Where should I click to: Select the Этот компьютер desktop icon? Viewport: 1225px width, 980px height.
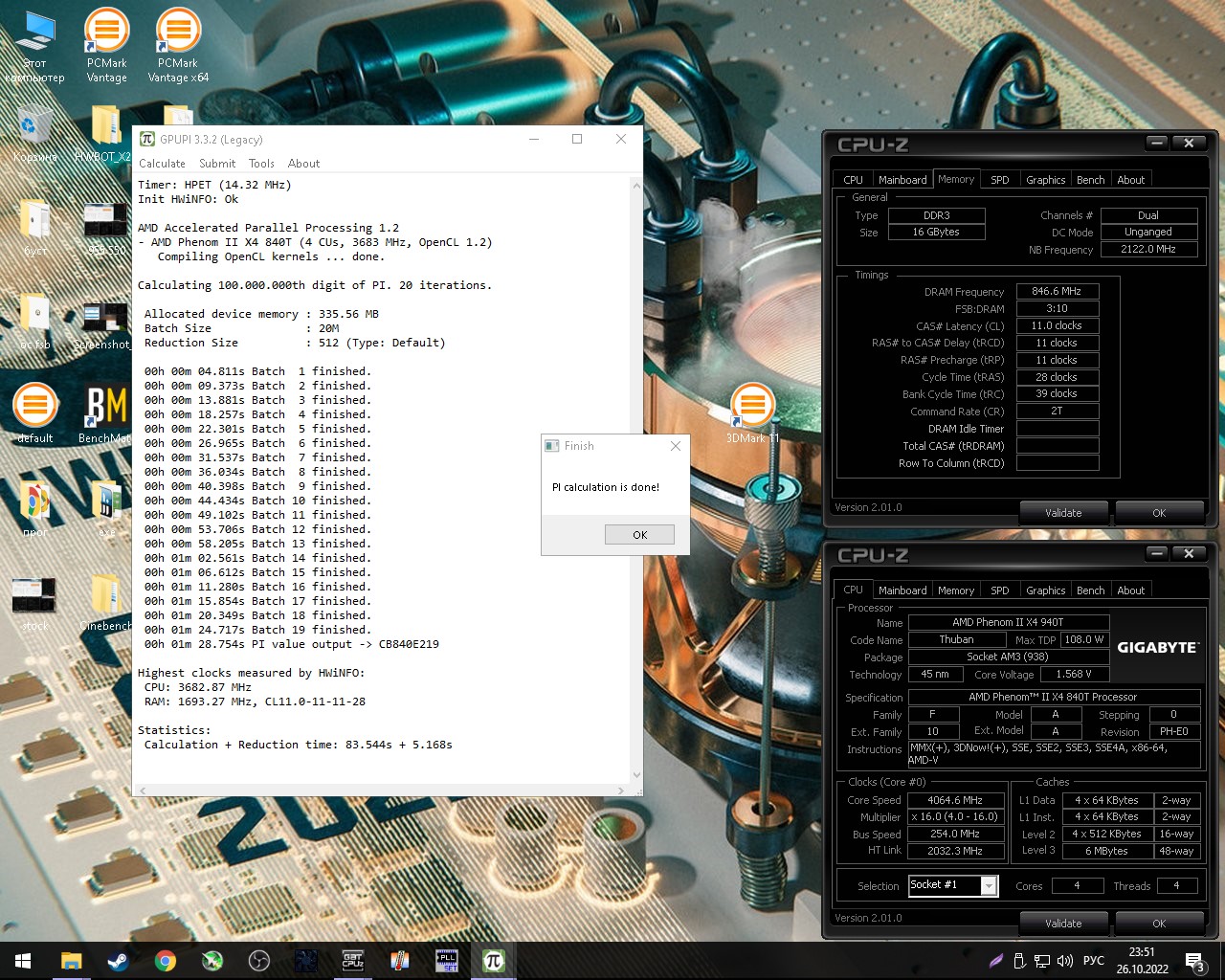34,46
